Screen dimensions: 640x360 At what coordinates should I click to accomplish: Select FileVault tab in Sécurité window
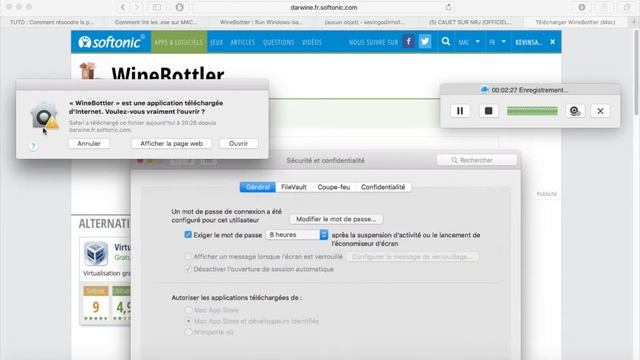click(x=293, y=187)
